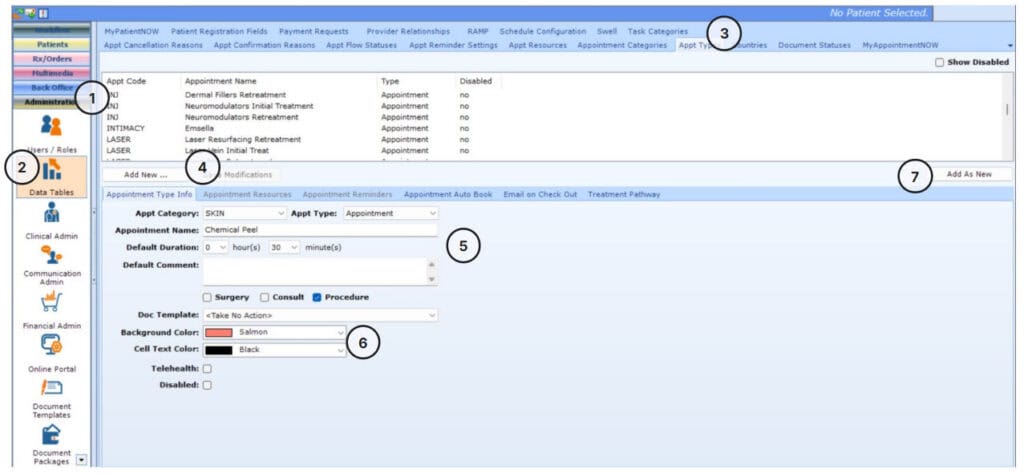1024x474 pixels.
Task: Uncheck the Procedure checkbox
Action: point(317,297)
